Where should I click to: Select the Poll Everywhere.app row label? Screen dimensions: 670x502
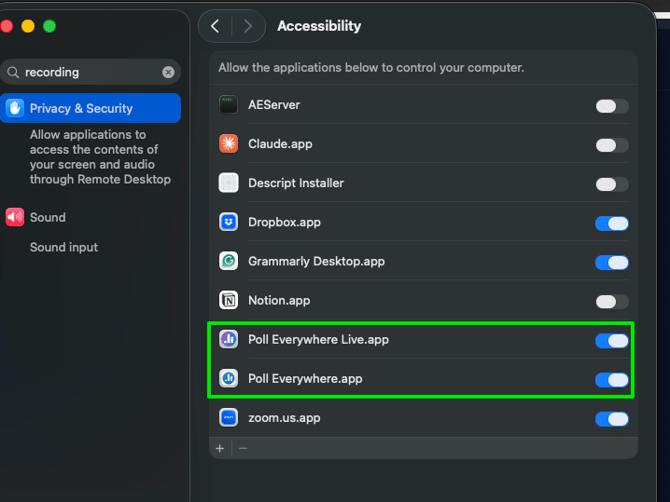pyautogui.click(x=306, y=379)
